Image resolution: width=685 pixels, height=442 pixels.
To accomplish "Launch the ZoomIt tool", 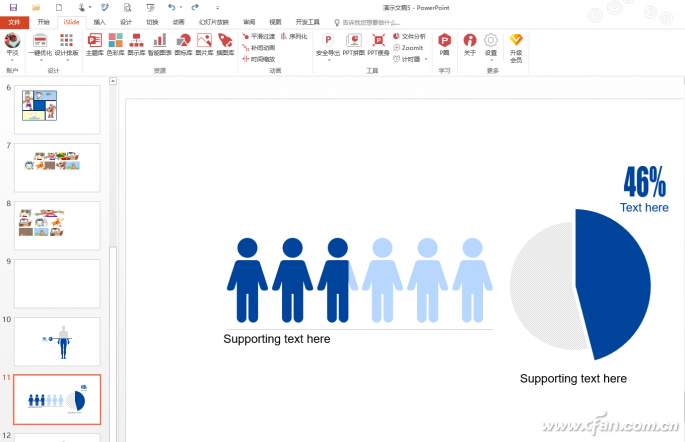I will (x=408, y=48).
